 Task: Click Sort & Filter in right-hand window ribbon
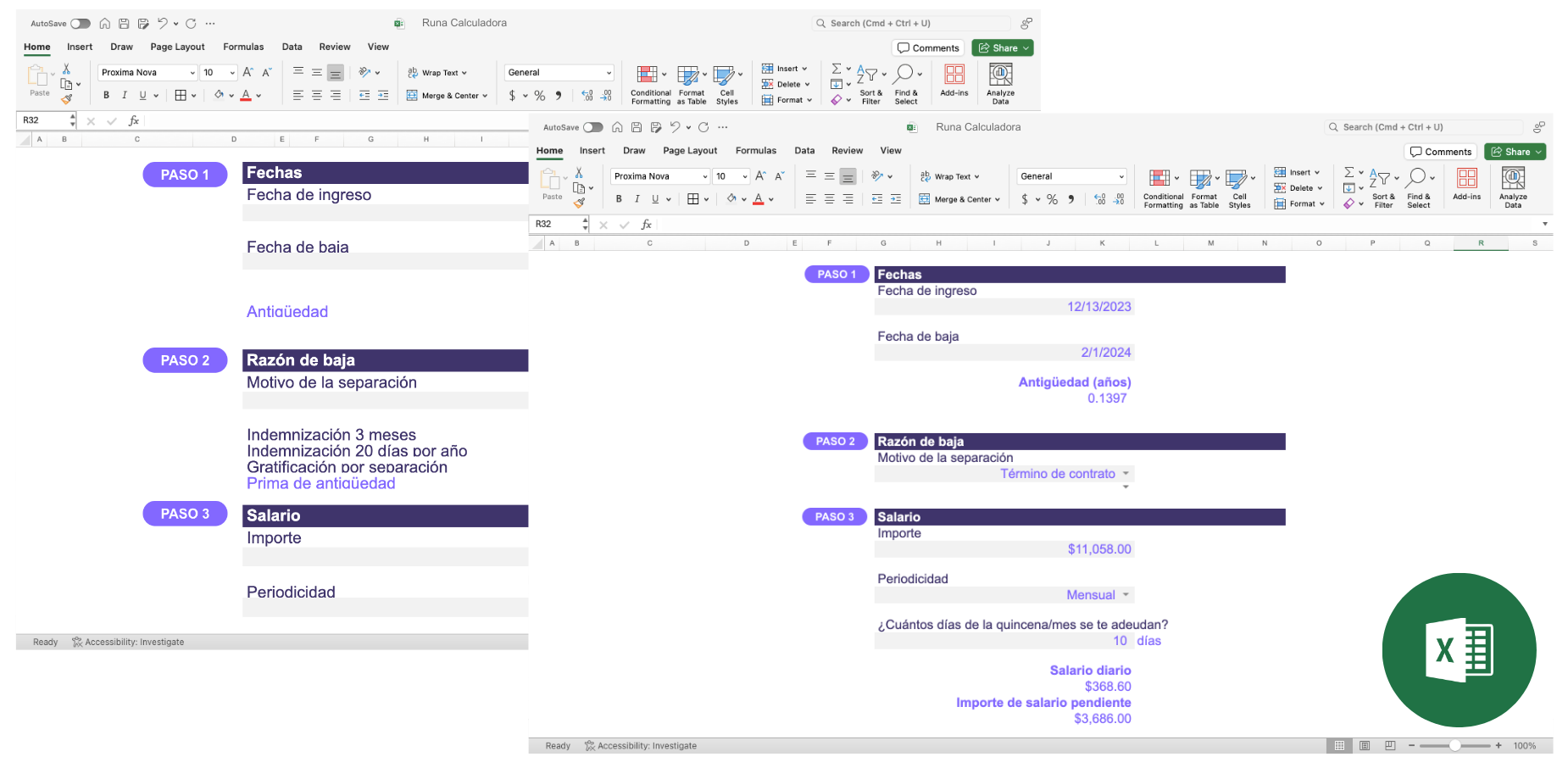pos(1382,186)
